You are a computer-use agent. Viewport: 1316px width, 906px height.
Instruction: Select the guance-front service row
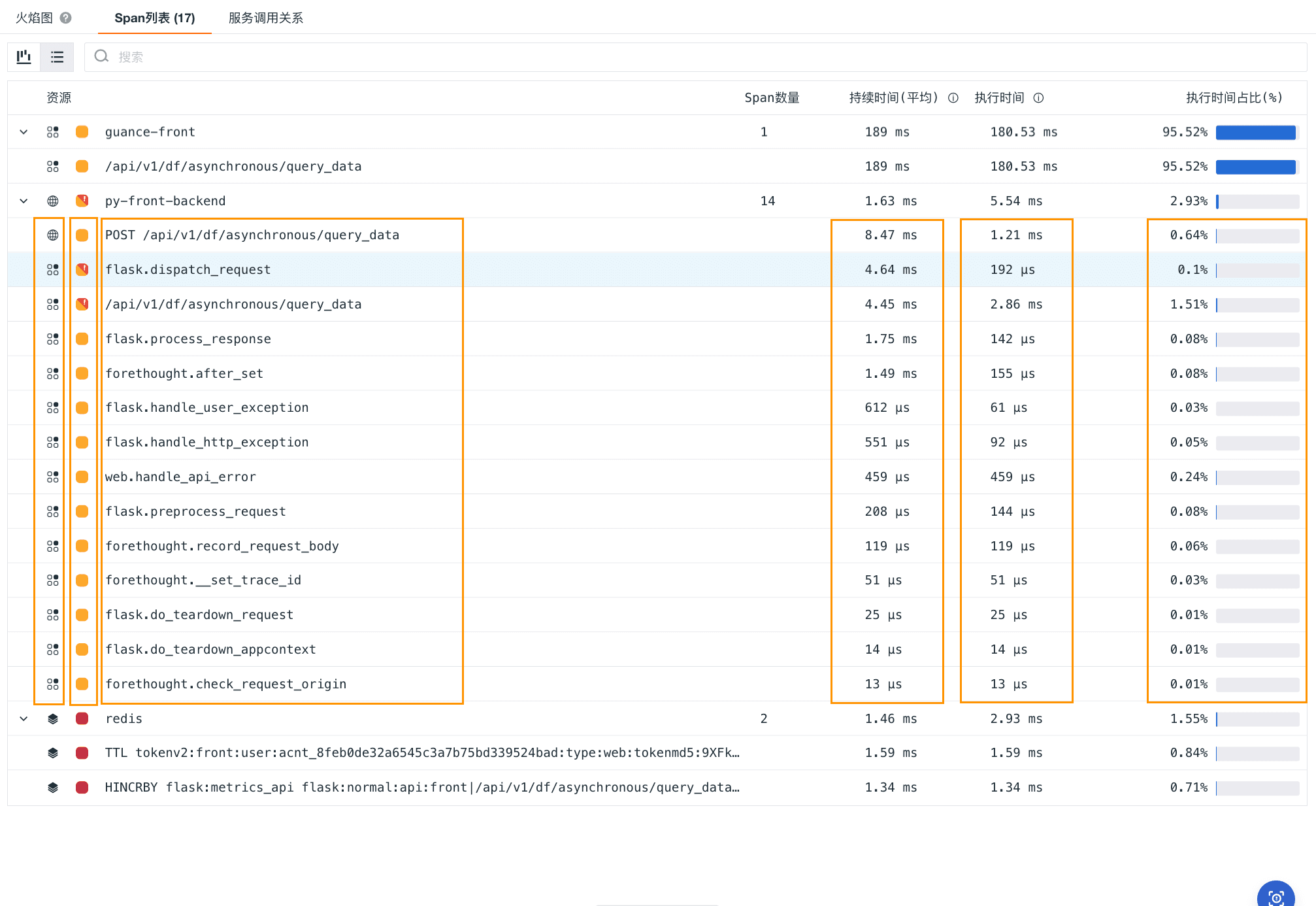657,132
